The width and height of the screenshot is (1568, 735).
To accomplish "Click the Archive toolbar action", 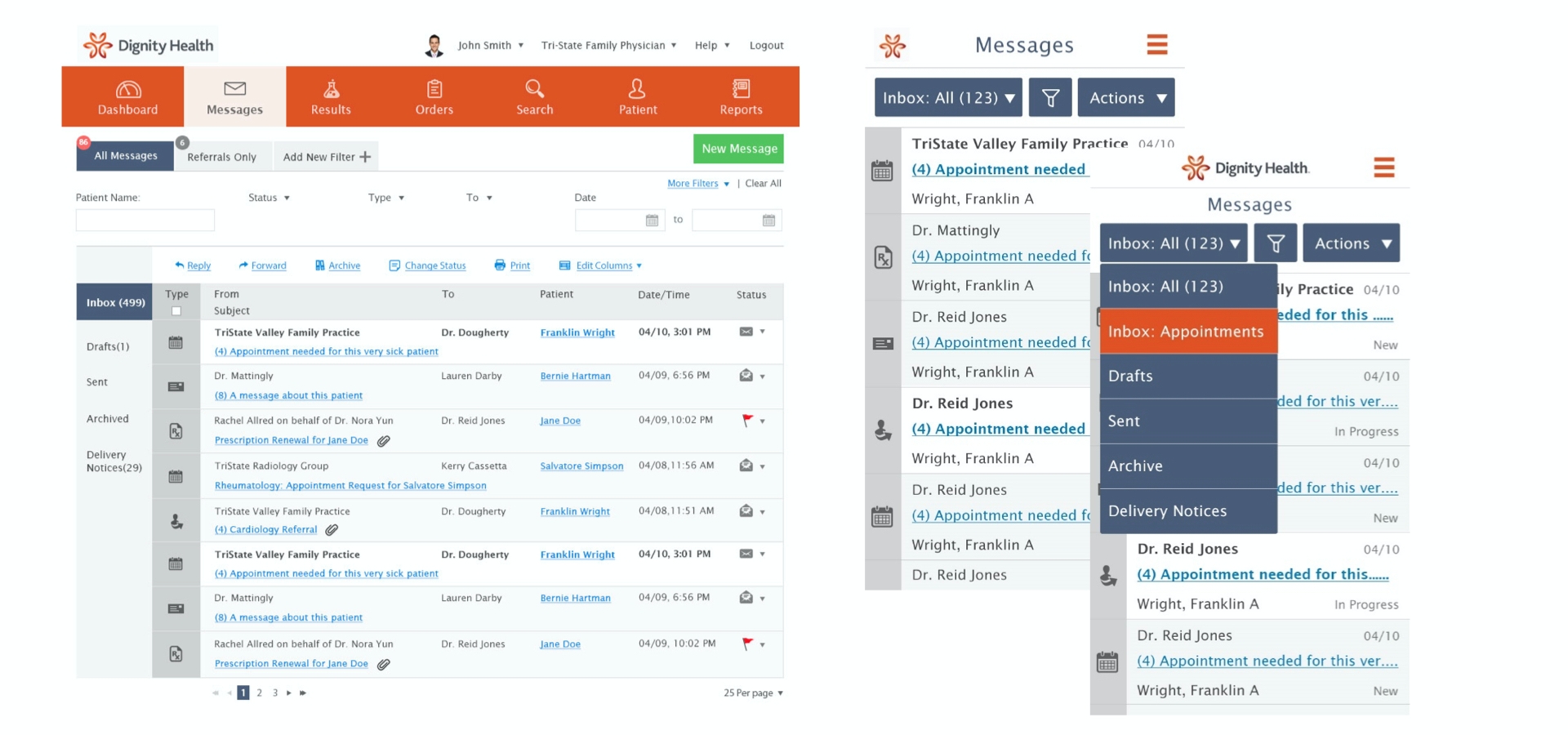I will [337, 265].
